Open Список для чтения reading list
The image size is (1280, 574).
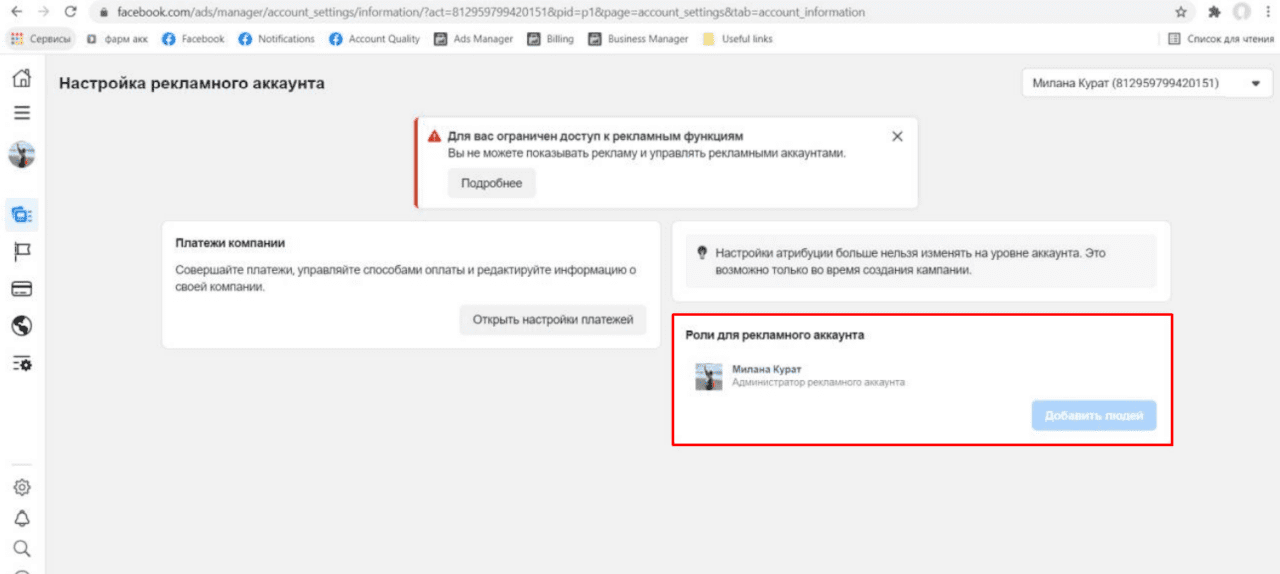(1220, 39)
